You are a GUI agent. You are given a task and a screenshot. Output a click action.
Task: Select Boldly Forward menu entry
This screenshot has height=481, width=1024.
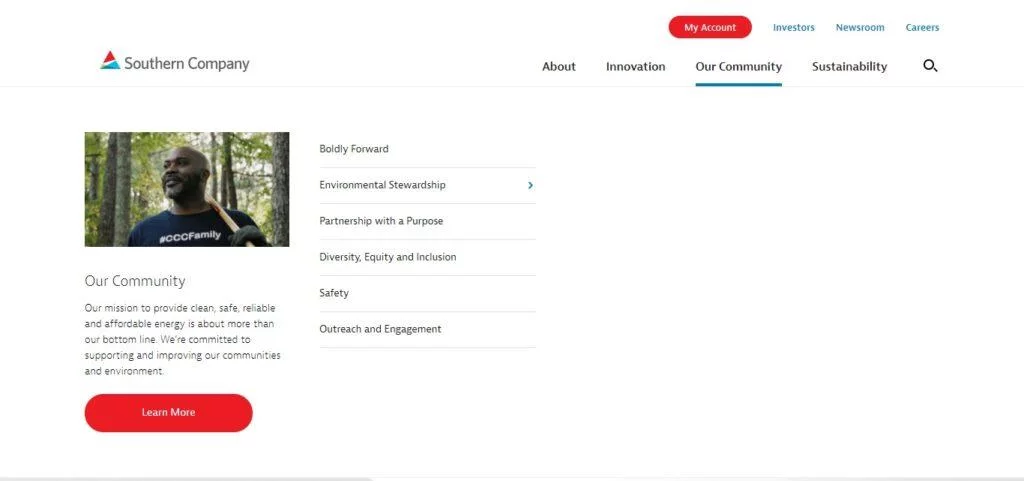(x=354, y=149)
